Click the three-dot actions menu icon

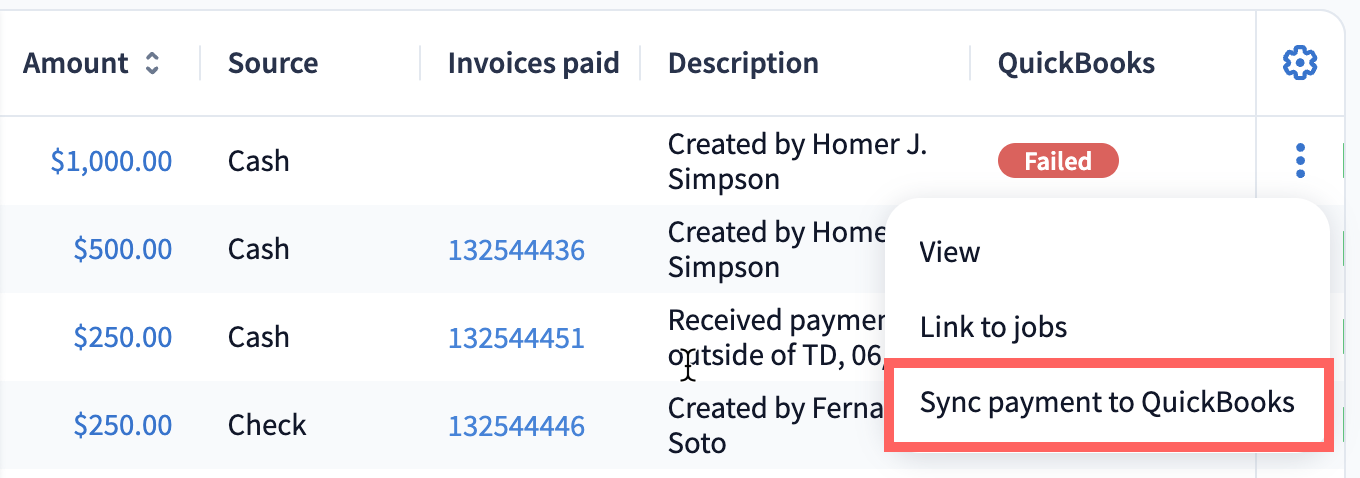pos(1300,160)
